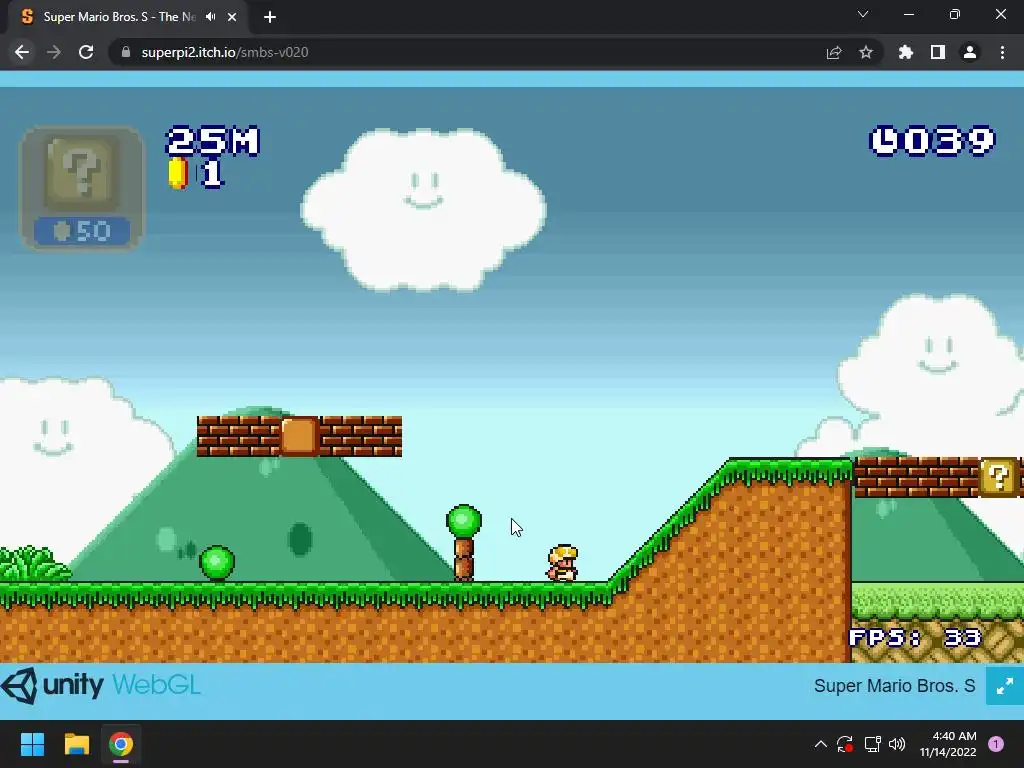Mute the Super Mario Bros. S tab audio

click(210, 17)
